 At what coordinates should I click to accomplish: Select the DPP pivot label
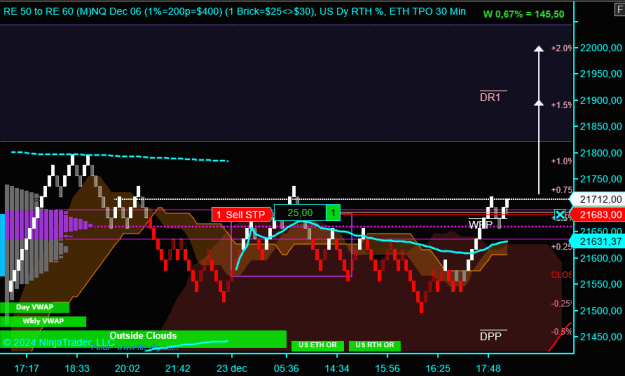coord(491,337)
